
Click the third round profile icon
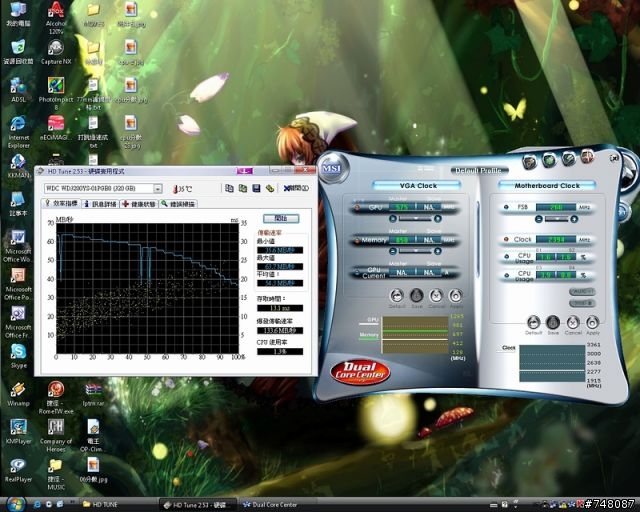(569, 158)
